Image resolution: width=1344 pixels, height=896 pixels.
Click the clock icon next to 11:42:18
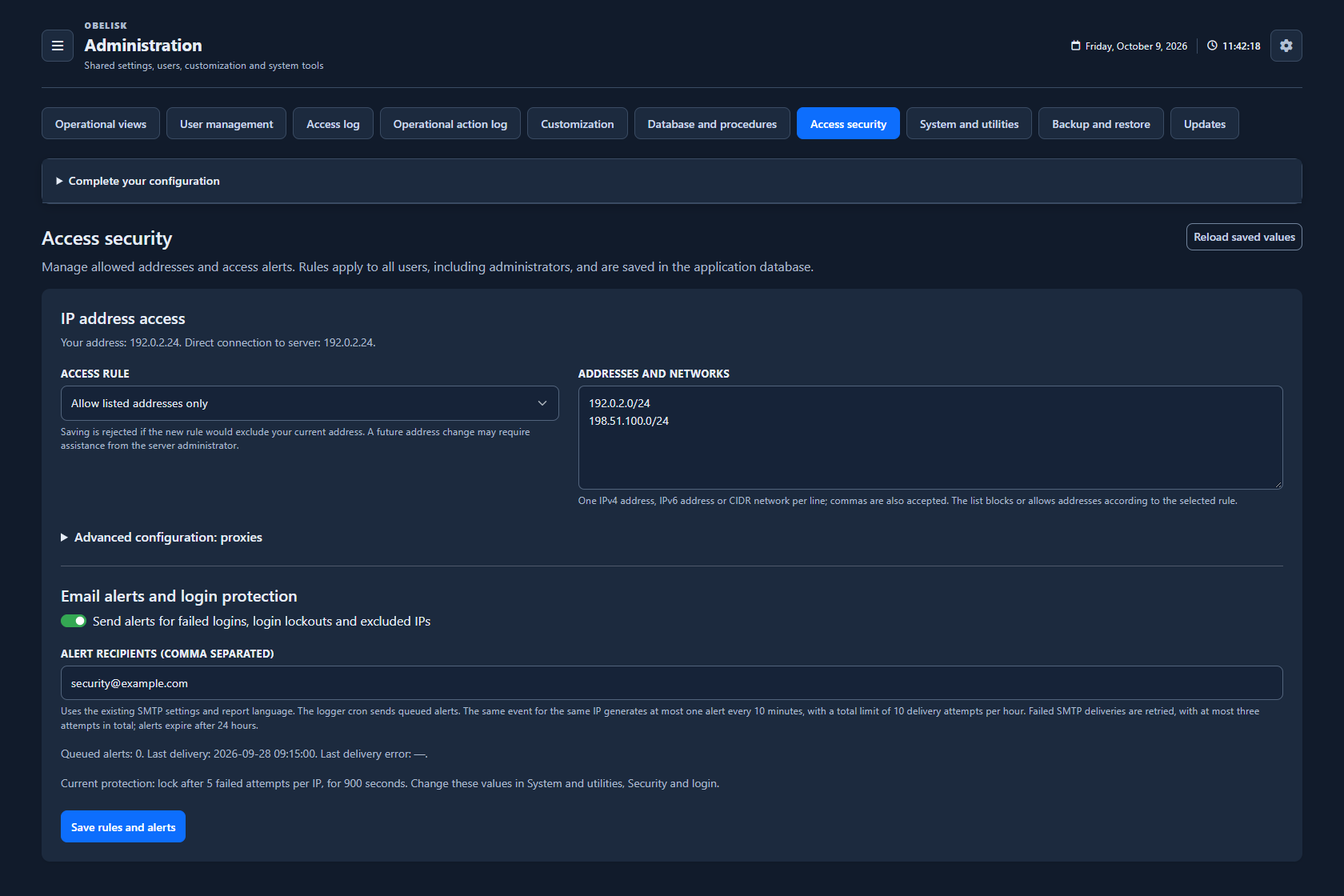(1213, 46)
